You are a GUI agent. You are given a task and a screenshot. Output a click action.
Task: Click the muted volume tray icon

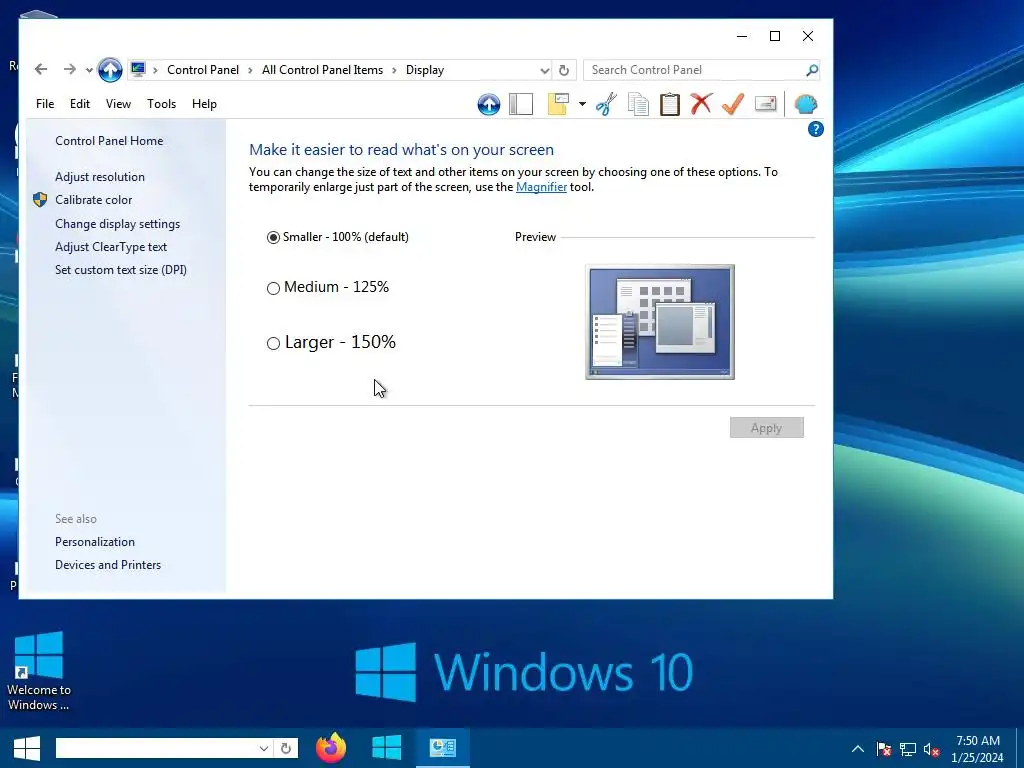tap(932, 749)
